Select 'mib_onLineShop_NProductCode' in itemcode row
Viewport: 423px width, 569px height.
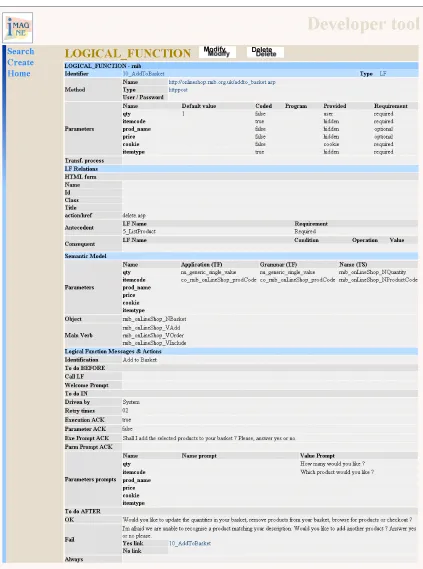(378, 280)
